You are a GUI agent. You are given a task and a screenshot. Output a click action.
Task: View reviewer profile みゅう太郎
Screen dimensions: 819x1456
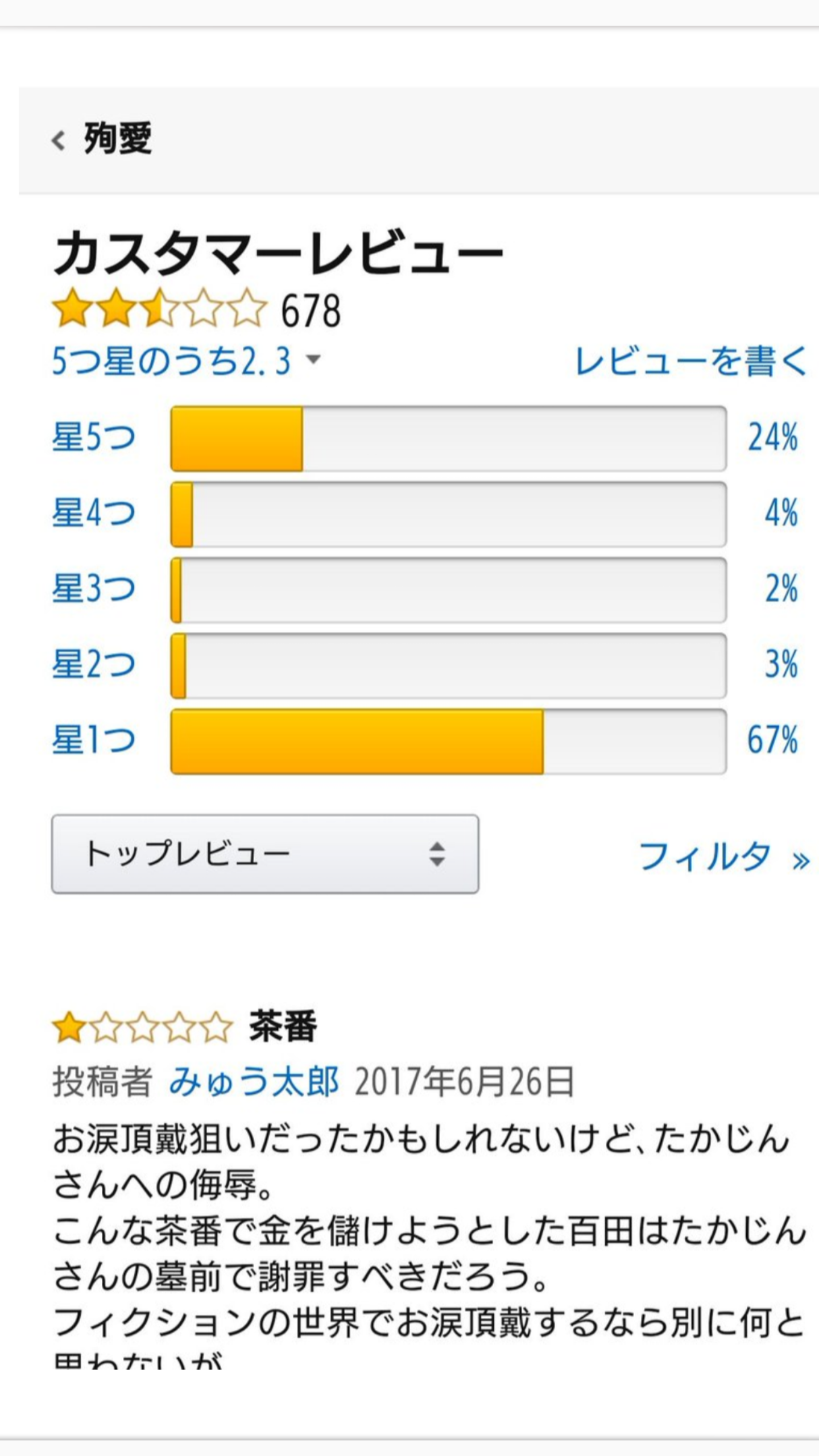point(254,1081)
